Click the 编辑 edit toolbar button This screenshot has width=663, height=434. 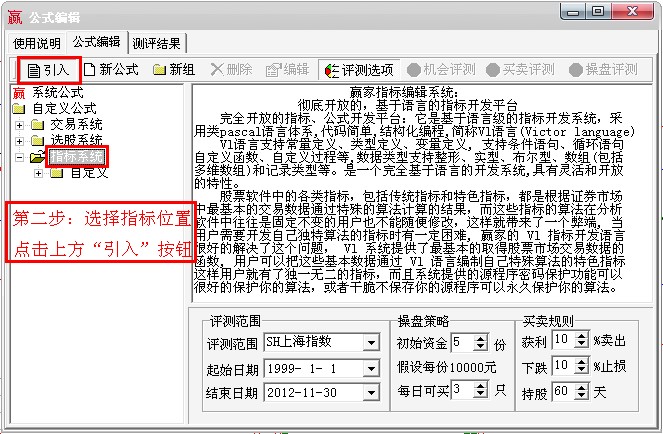tap(287, 70)
